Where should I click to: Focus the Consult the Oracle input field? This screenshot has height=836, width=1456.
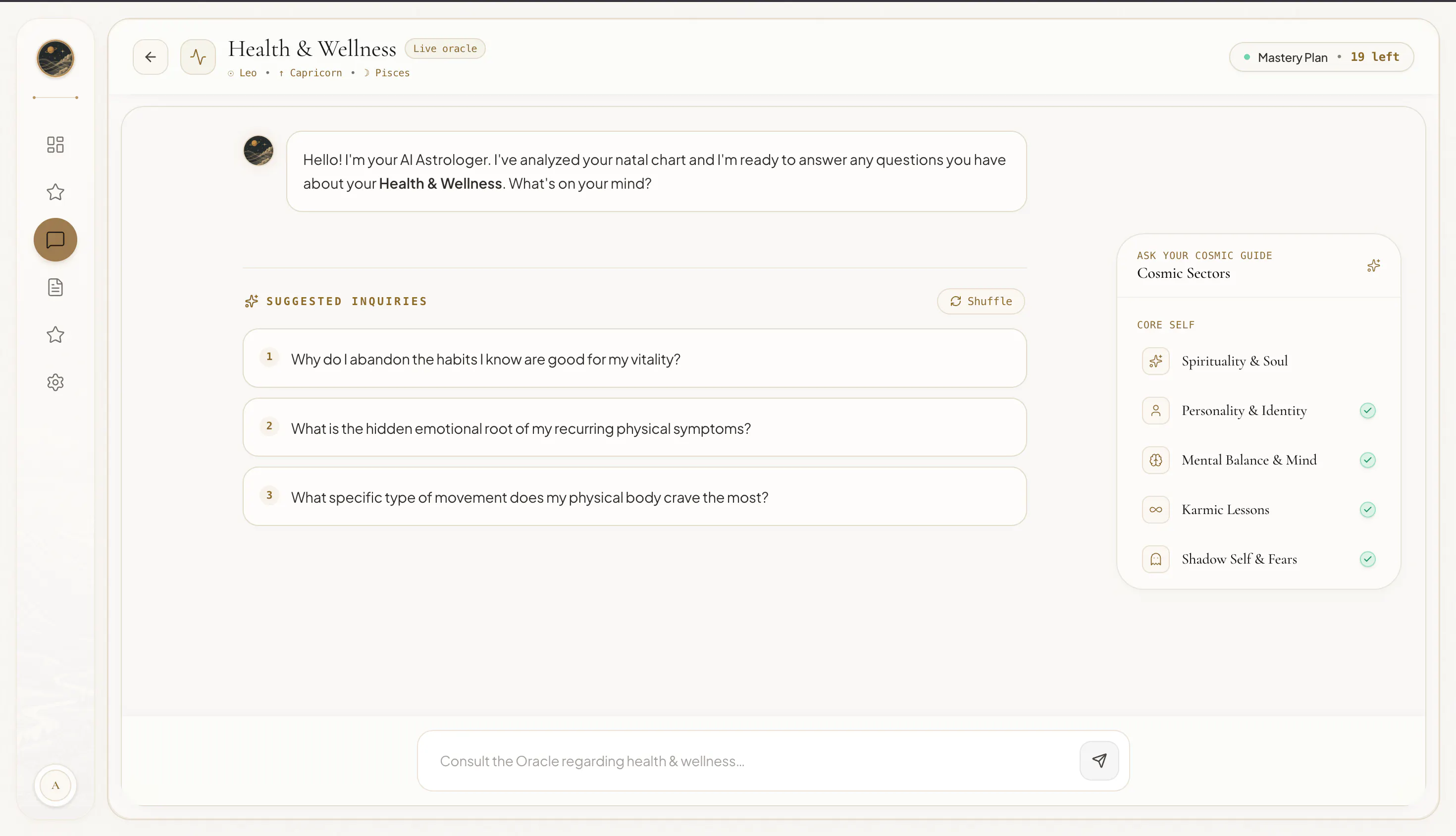click(752, 761)
